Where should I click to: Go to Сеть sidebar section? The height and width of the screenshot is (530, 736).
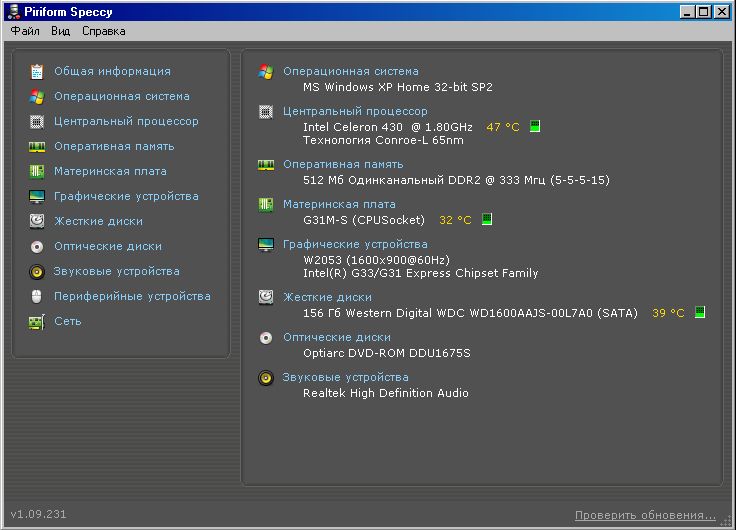(68, 321)
